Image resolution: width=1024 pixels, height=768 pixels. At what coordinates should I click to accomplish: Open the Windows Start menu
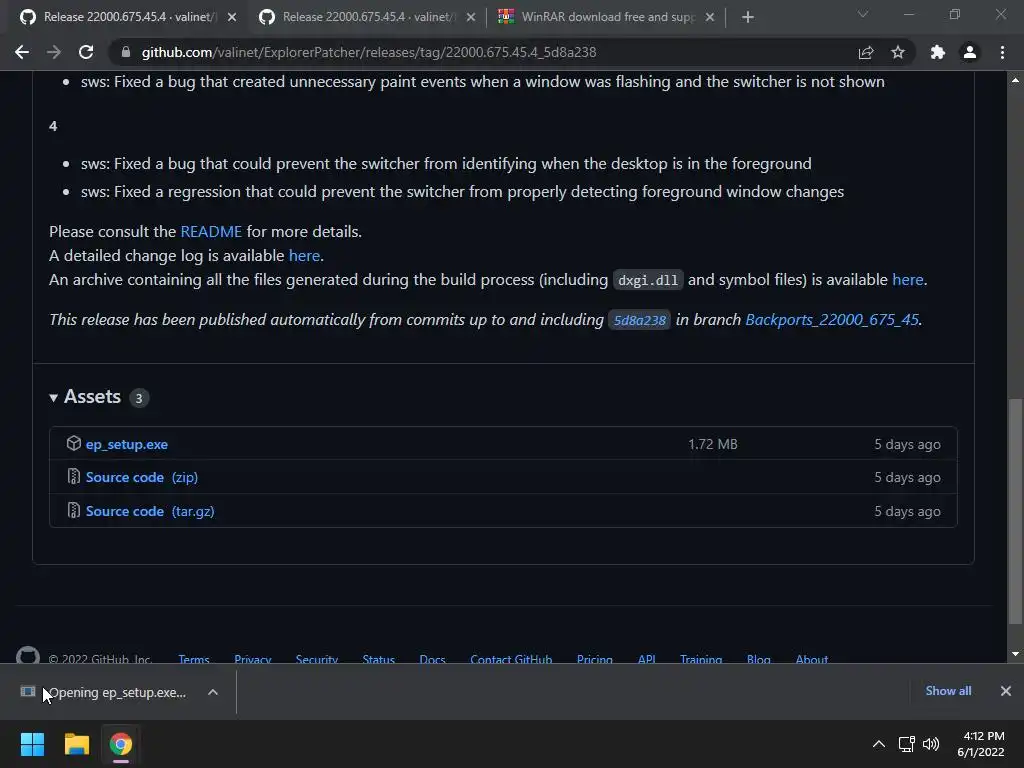(x=32, y=744)
